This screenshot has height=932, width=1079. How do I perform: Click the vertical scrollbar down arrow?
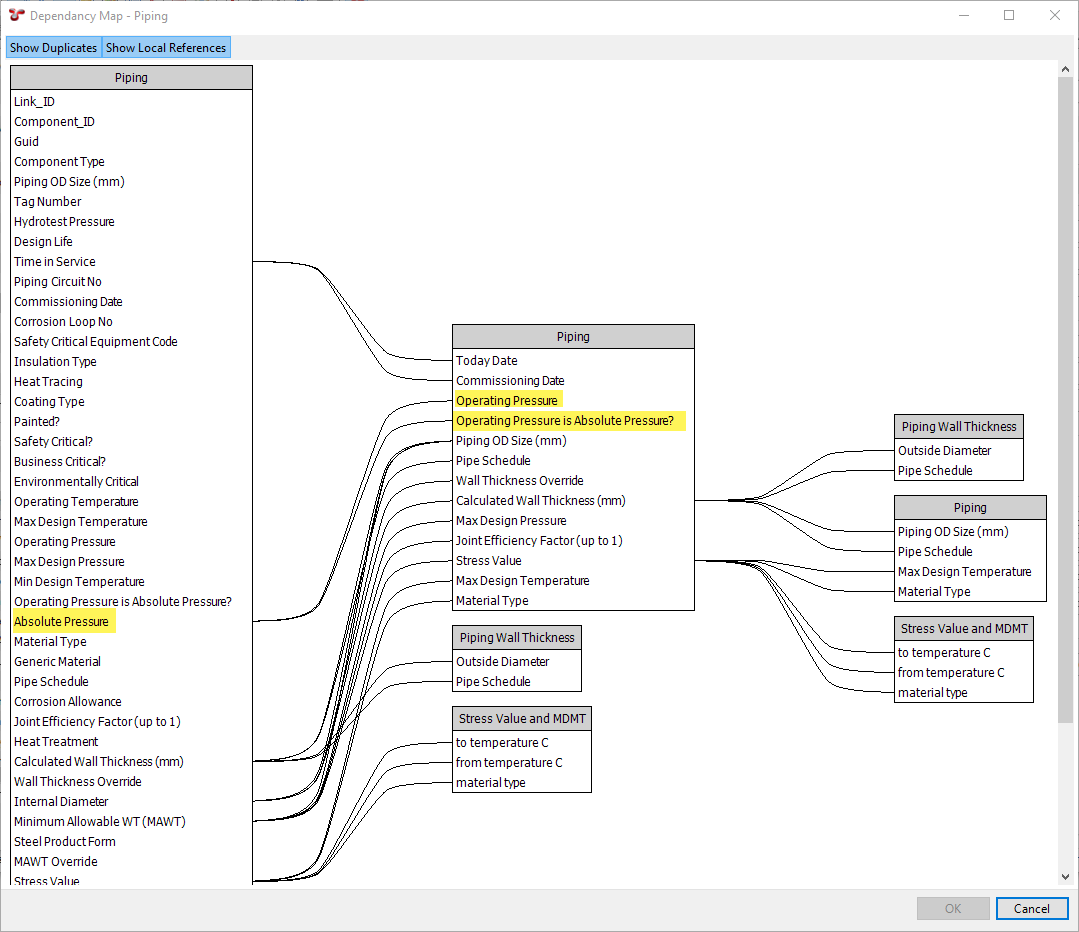tap(1065, 877)
